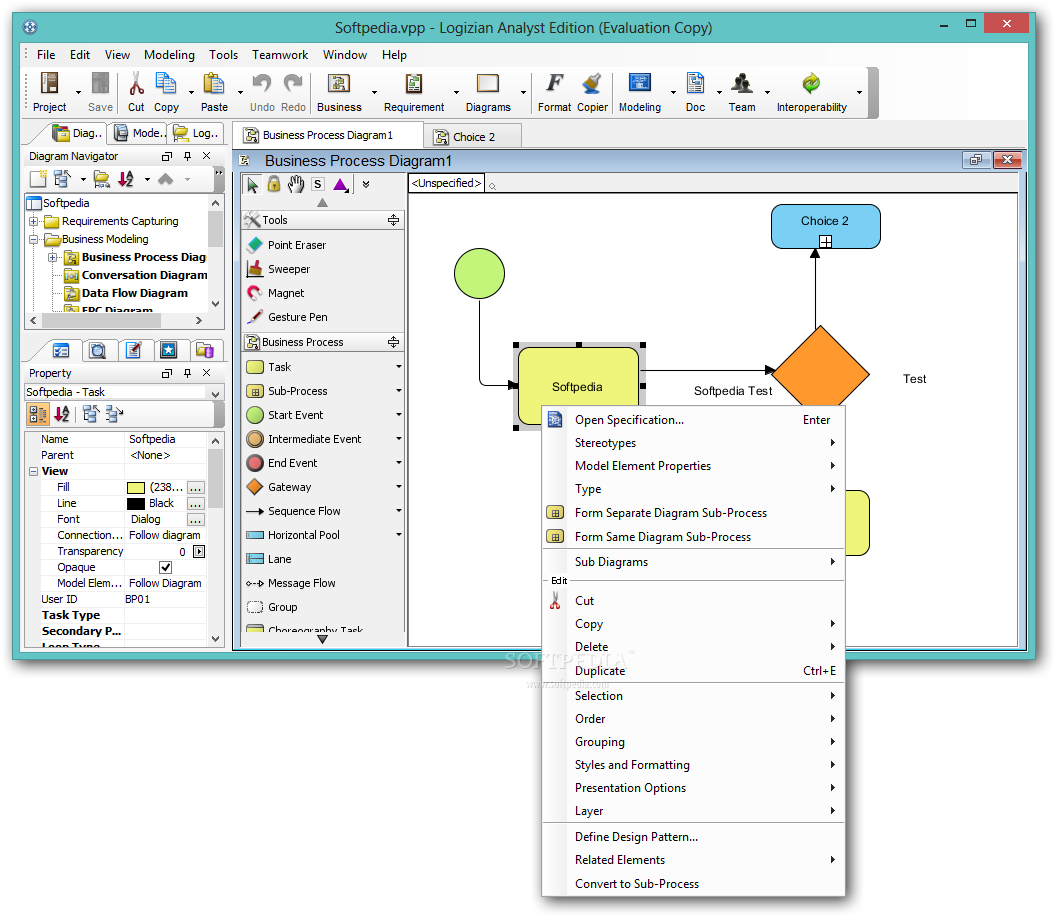The image size is (1056, 917).
Task: Collapse the Tools palette group
Action: coord(393,220)
